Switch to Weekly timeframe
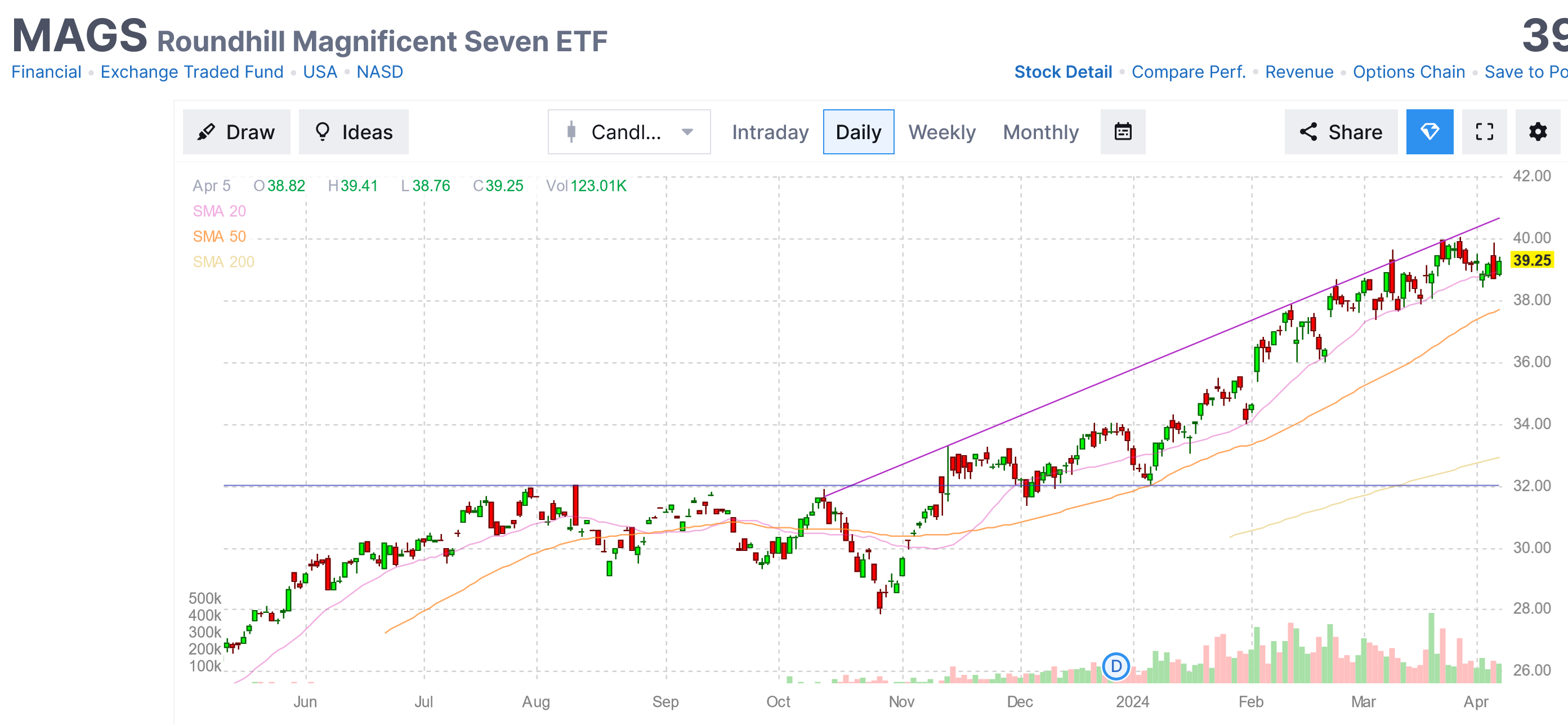Image resolution: width=1568 pixels, height=725 pixels. click(942, 132)
